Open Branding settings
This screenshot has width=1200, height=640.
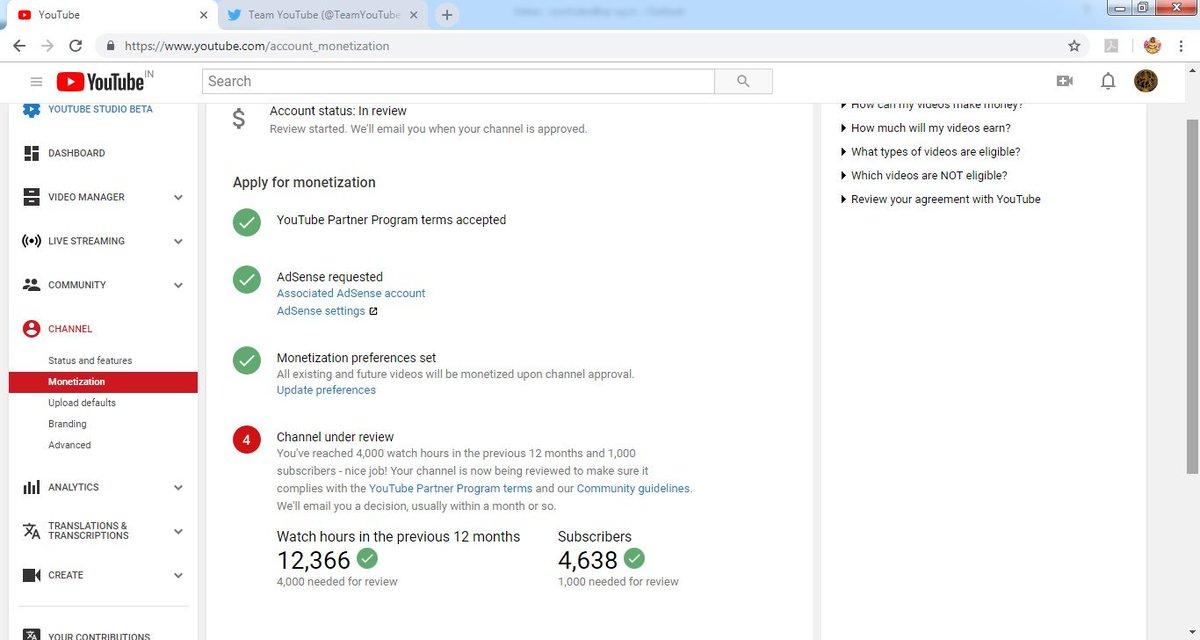(67, 424)
